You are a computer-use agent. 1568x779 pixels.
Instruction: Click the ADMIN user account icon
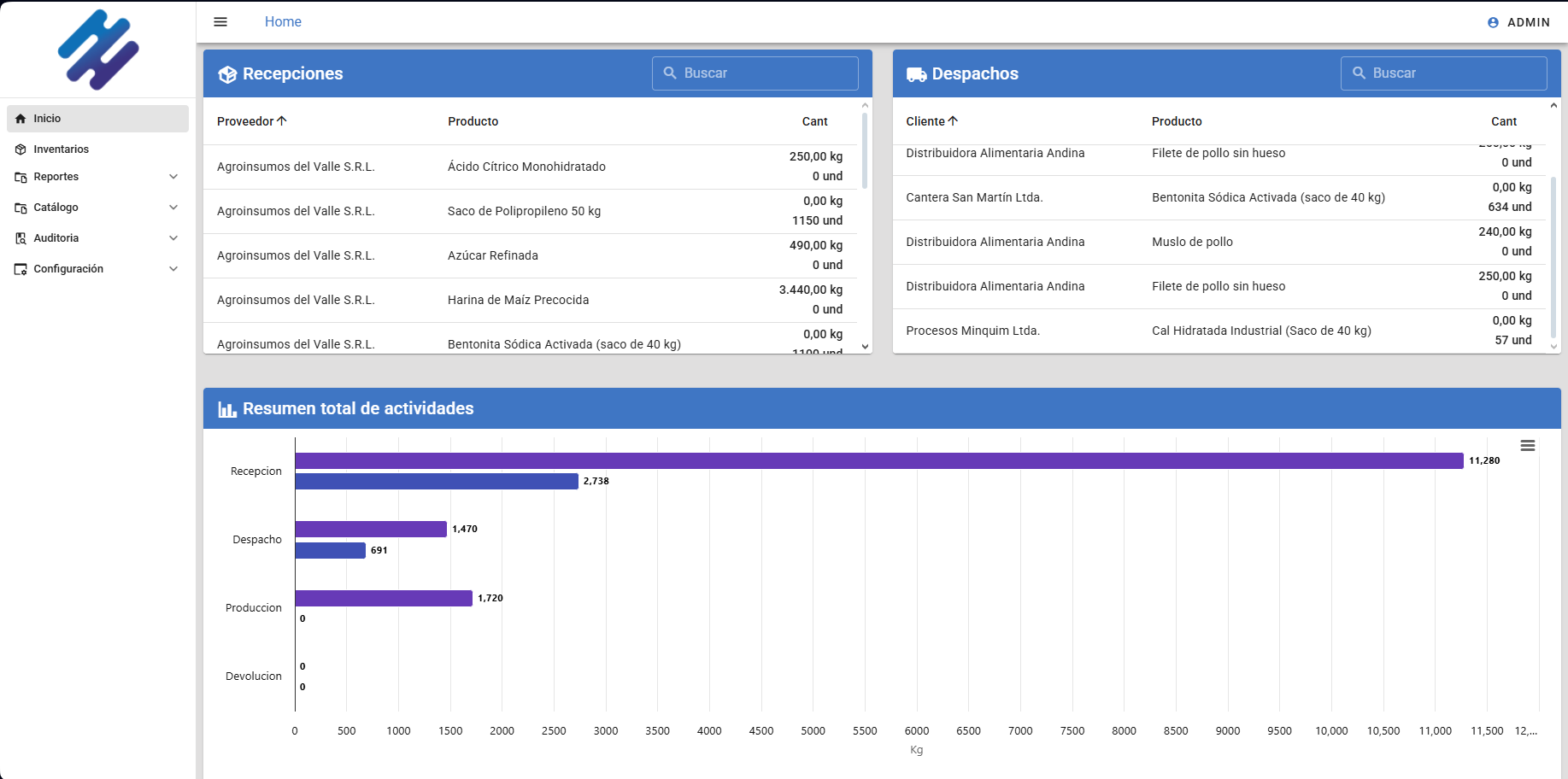coord(1493,23)
